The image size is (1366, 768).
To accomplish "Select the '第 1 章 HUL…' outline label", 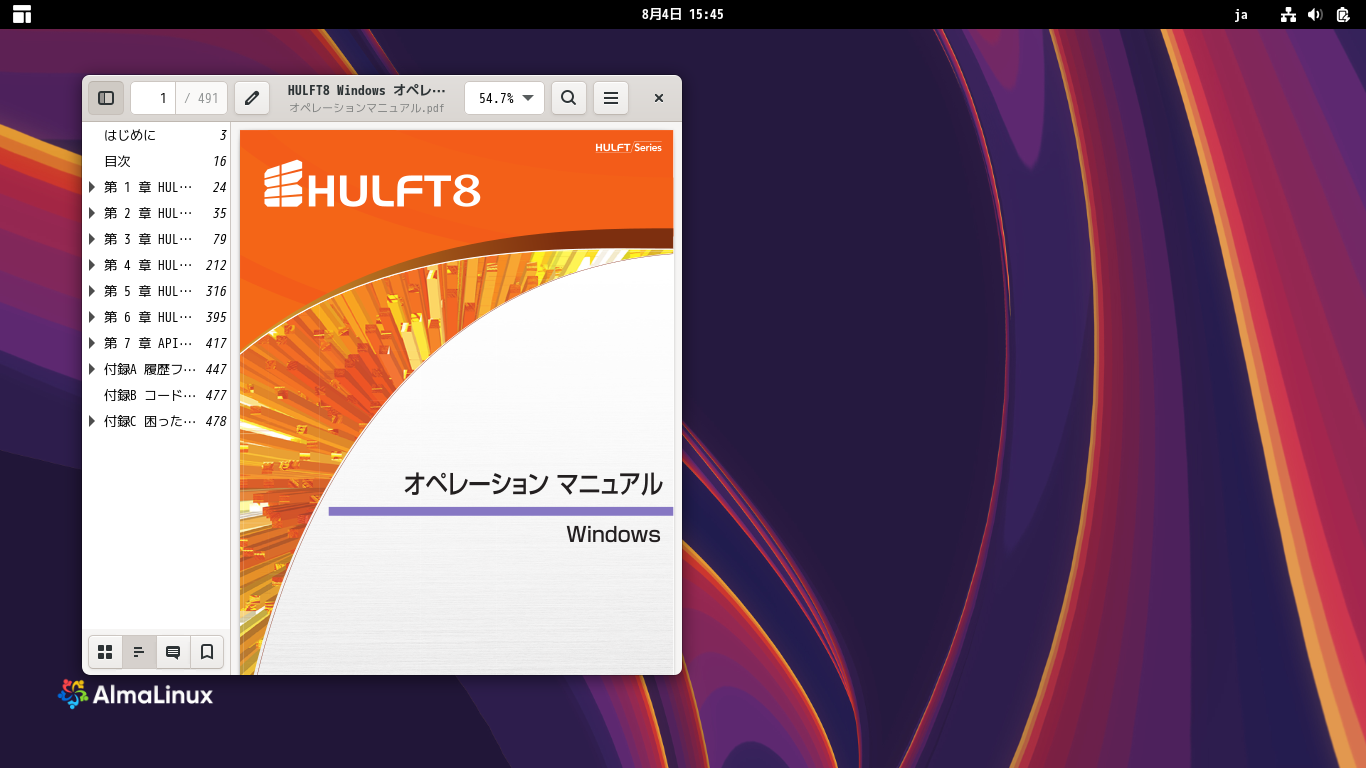I will click(x=148, y=187).
